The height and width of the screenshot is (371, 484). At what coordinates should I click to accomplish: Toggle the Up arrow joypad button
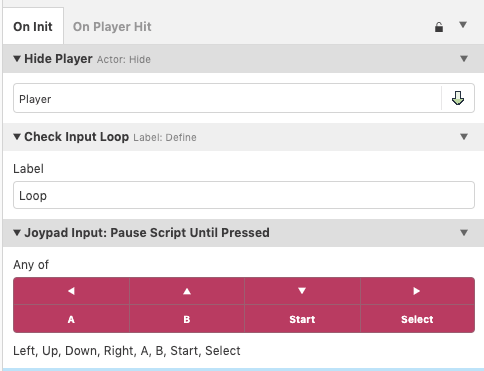(x=187, y=291)
